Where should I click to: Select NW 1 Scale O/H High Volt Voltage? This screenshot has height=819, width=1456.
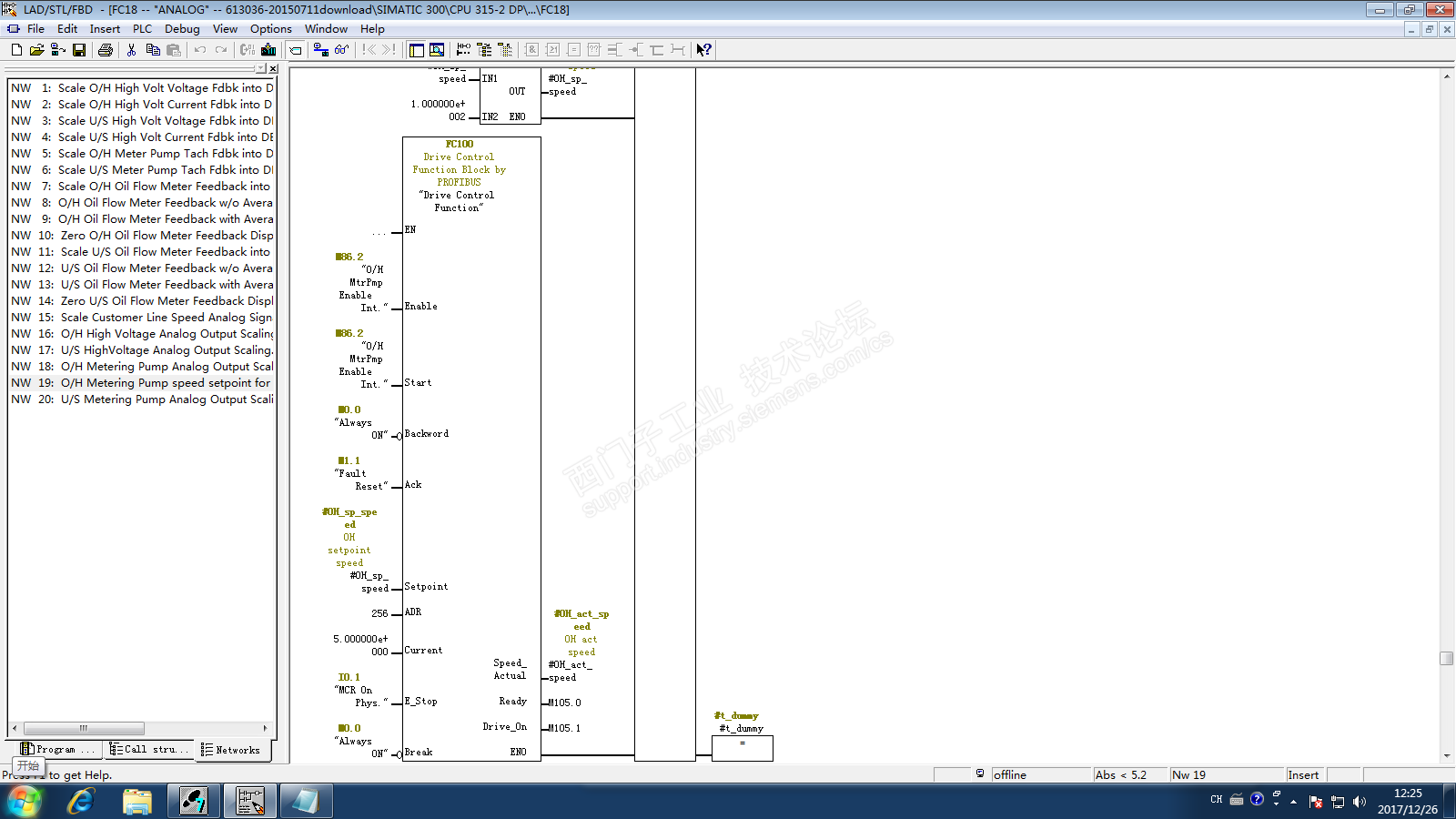tap(142, 88)
